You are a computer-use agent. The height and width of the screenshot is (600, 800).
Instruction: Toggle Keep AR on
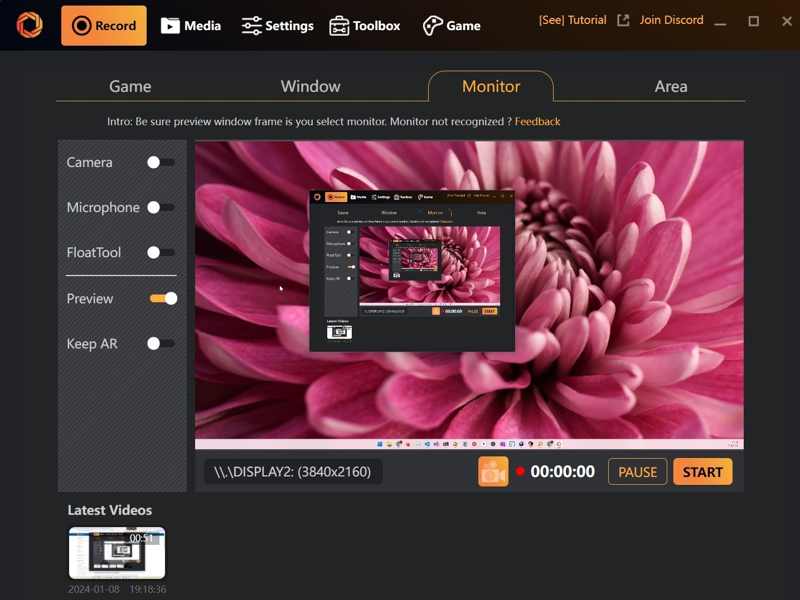coord(161,343)
